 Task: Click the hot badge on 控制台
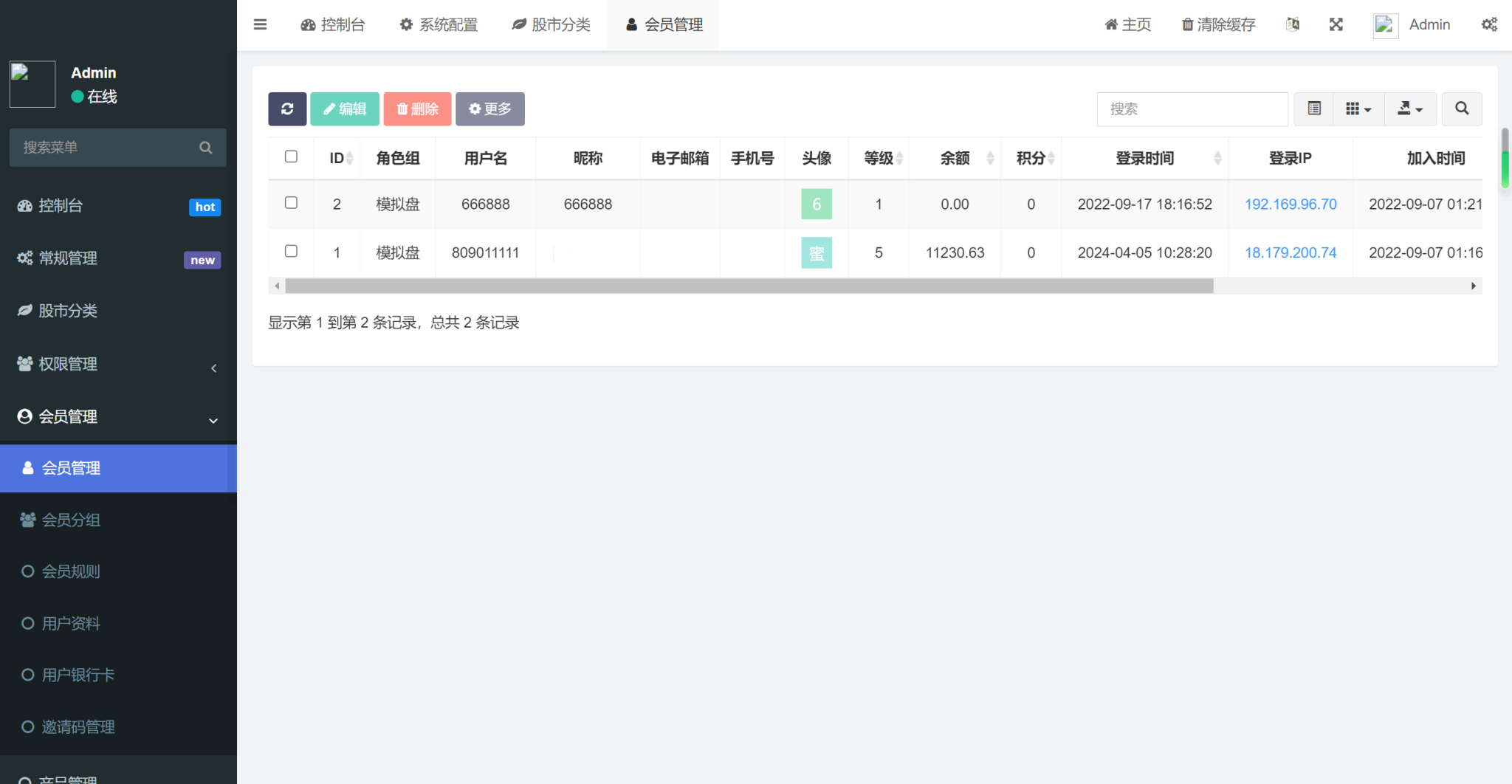point(205,207)
